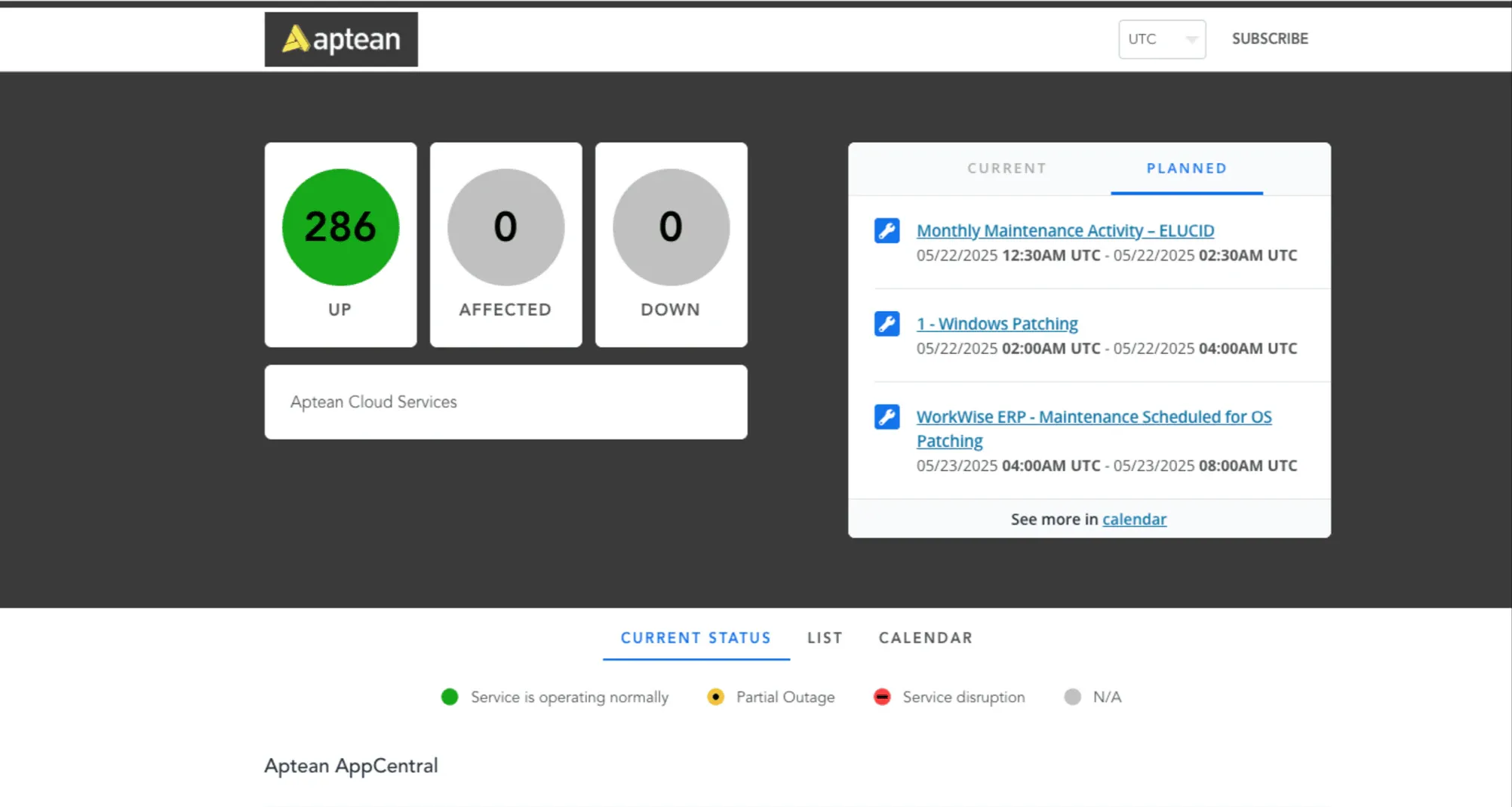Click 'Service is operating normally' legend text

coord(570,698)
